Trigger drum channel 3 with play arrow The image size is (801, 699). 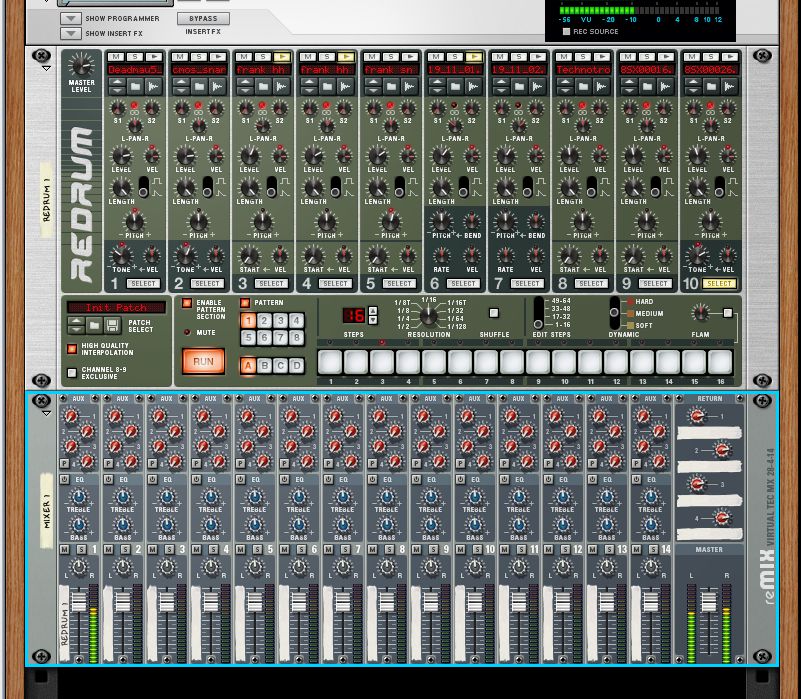(x=281, y=57)
